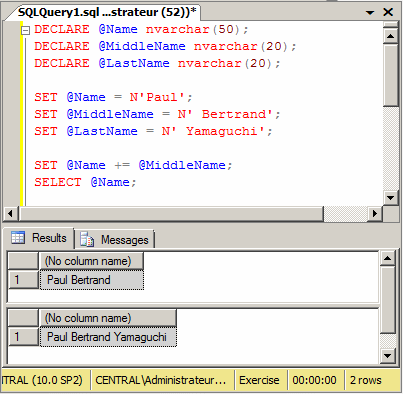Image resolution: width=403 pixels, height=394 pixels.
Task: Click the editor scroll left arrow
Action: coord(11,213)
